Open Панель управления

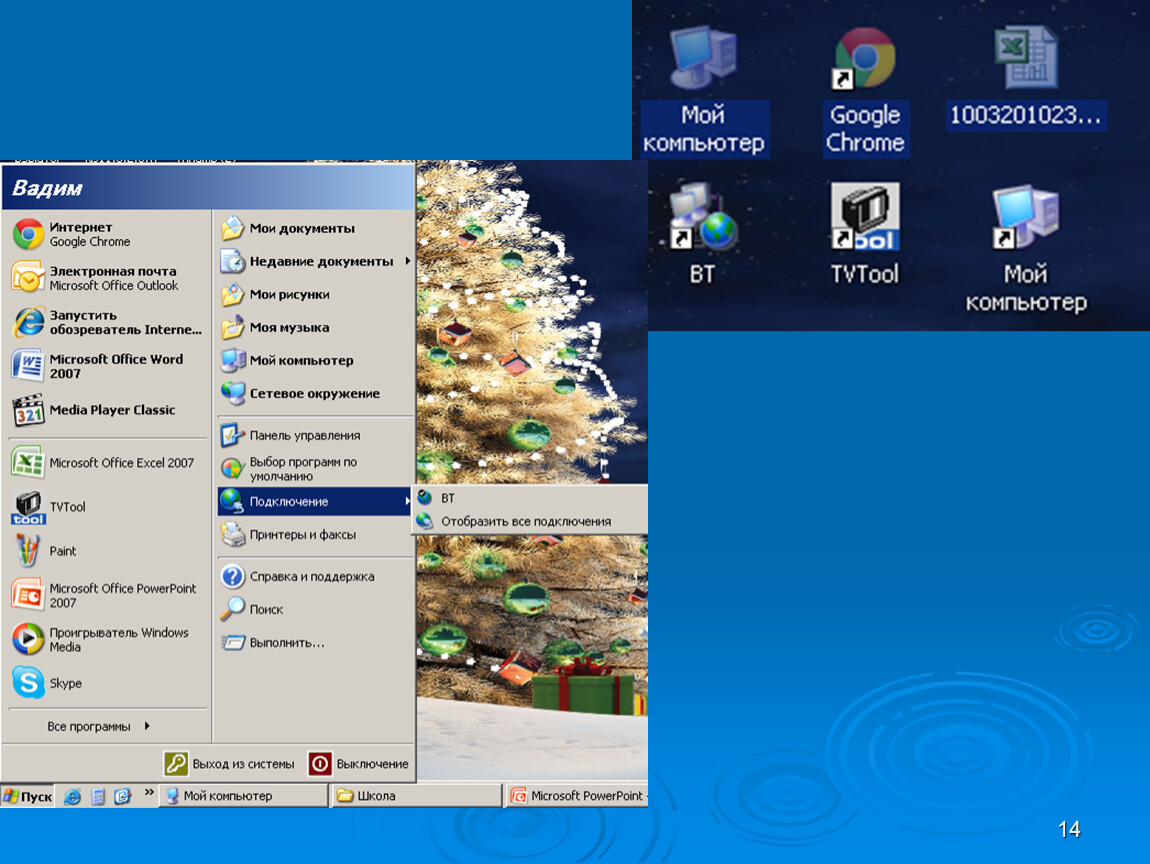click(x=315, y=435)
